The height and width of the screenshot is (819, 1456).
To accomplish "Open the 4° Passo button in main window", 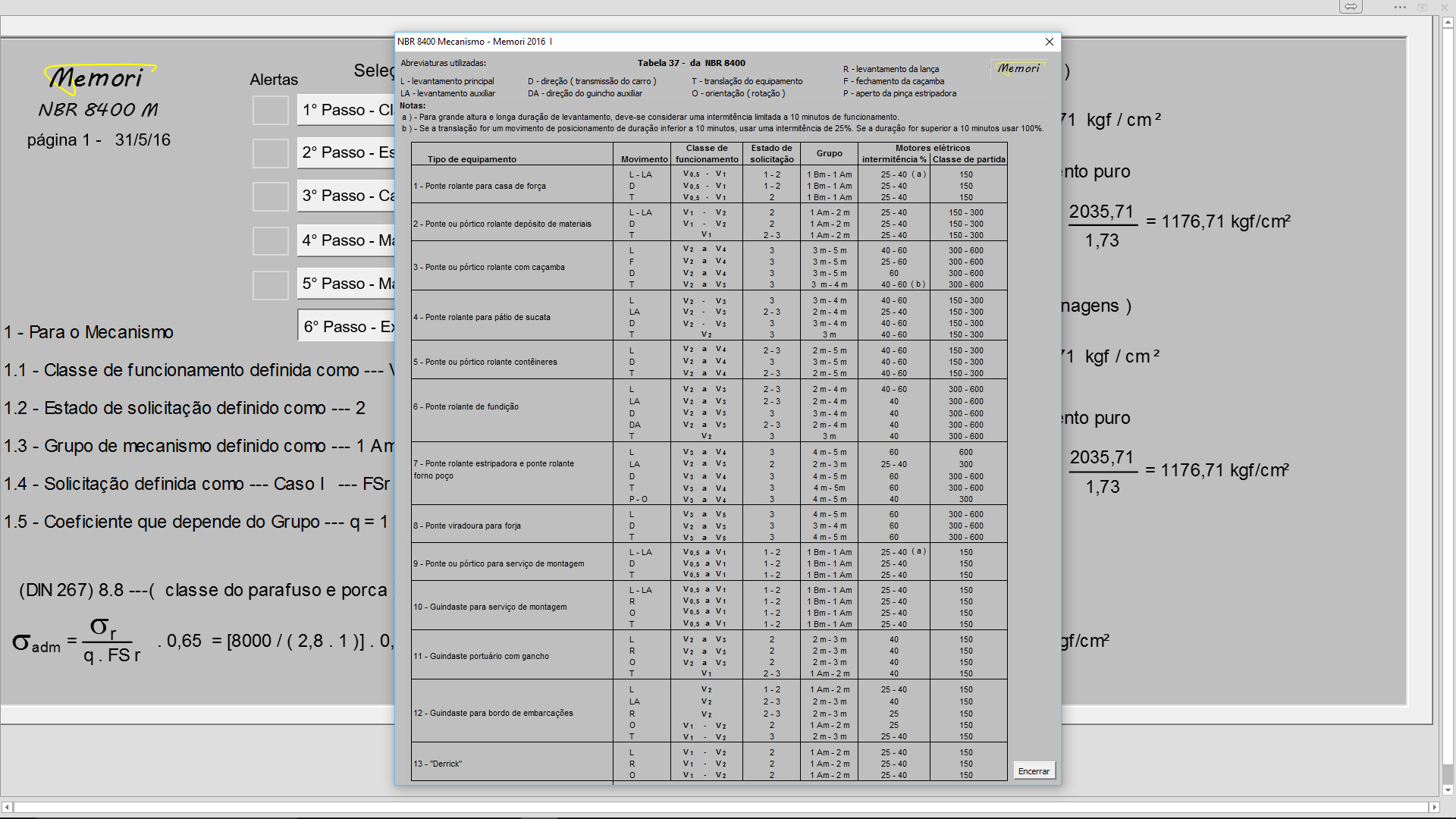I will click(x=346, y=240).
